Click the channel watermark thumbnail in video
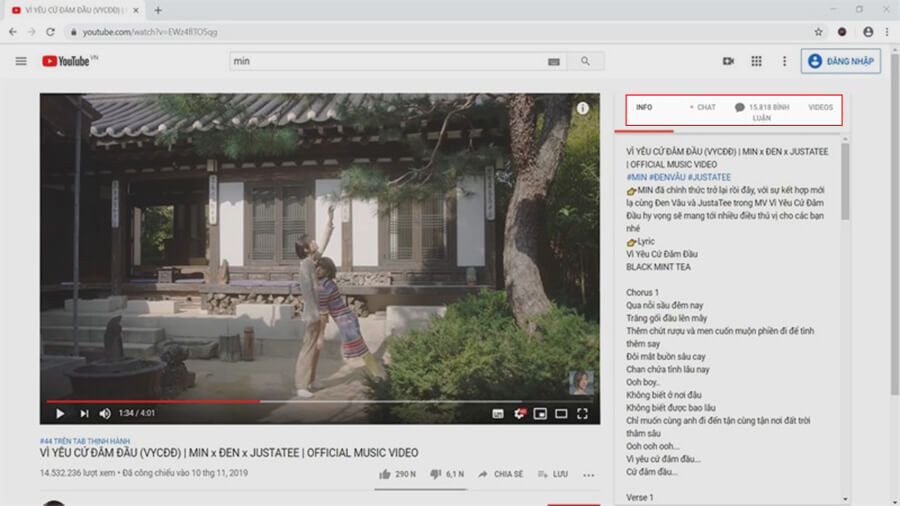Screen dimensions: 900x506 pos(581,383)
